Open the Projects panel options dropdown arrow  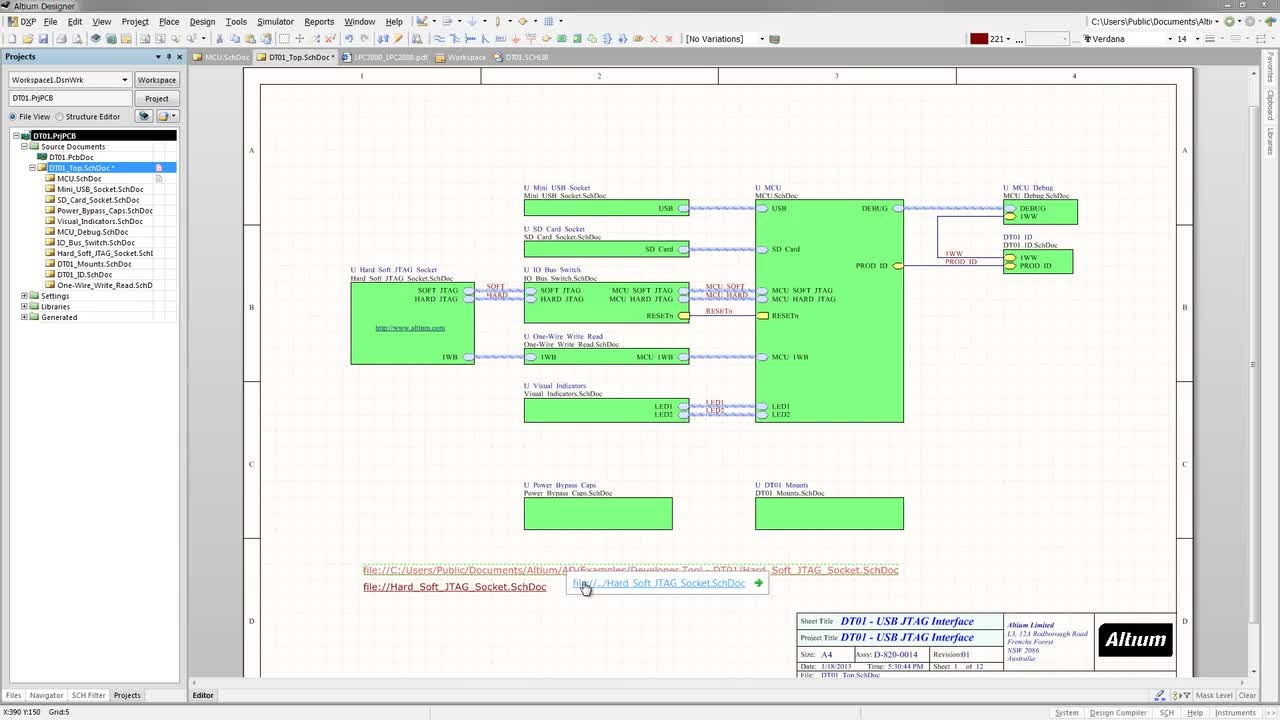point(158,57)
